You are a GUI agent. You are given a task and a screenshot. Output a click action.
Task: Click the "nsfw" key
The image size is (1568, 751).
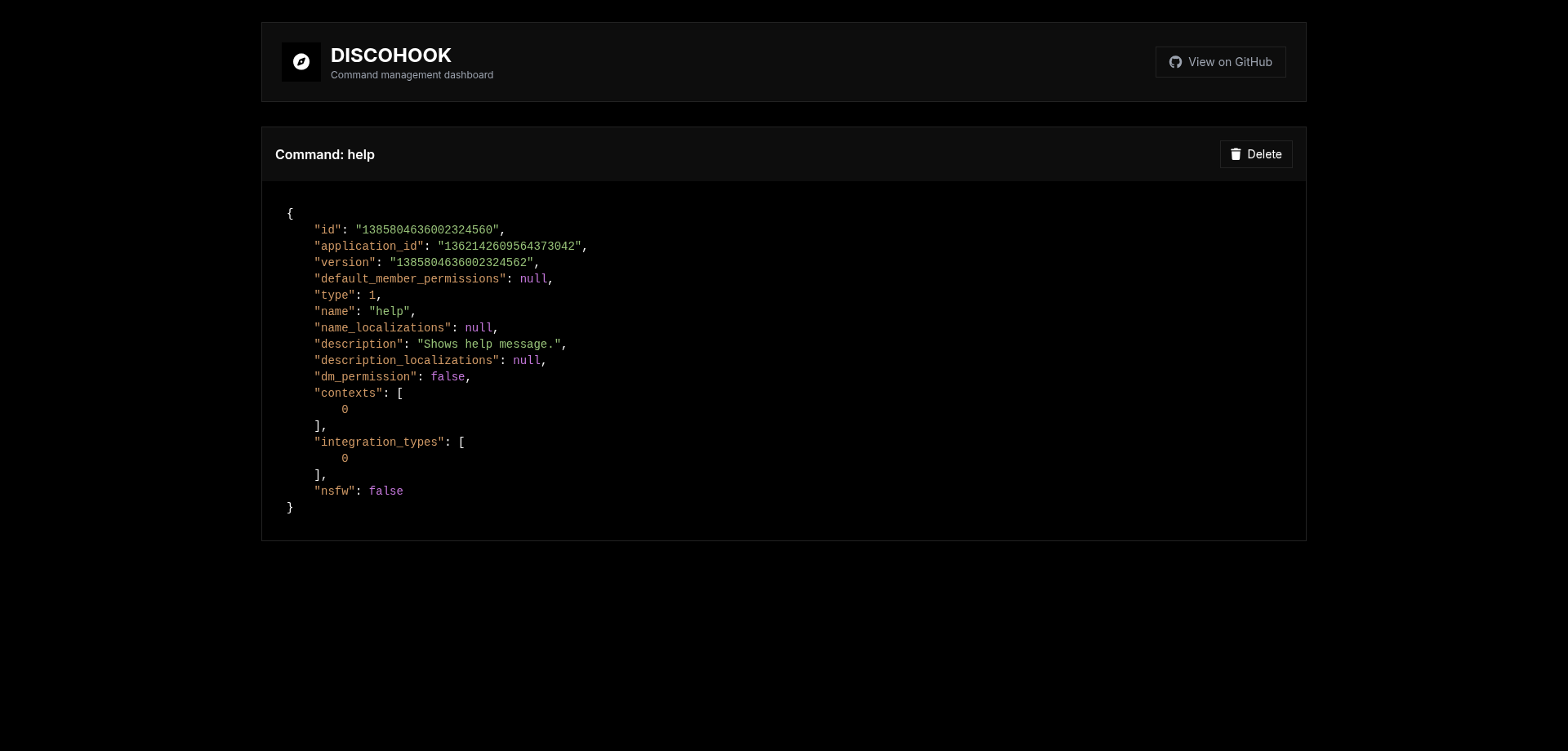tap(335, 491)
